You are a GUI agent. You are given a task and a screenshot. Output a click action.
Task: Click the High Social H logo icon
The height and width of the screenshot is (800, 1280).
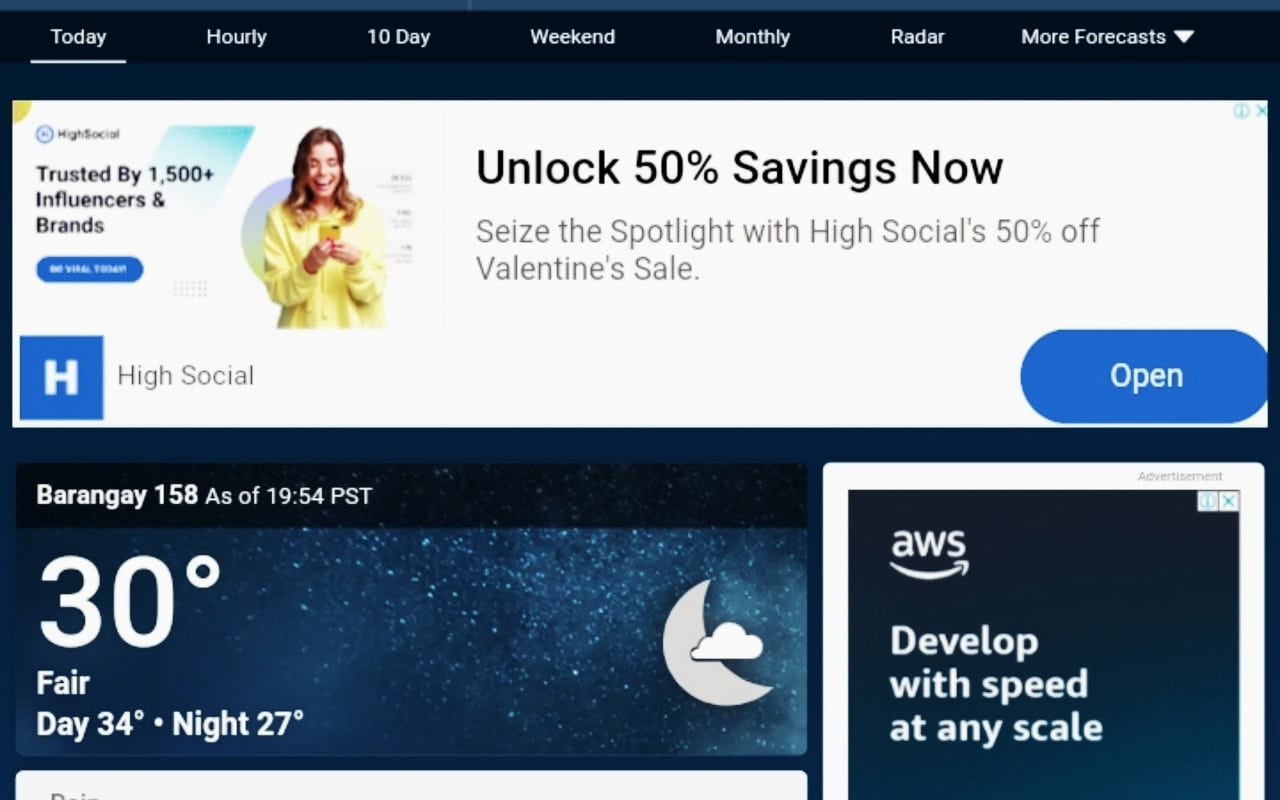[61, 378]
